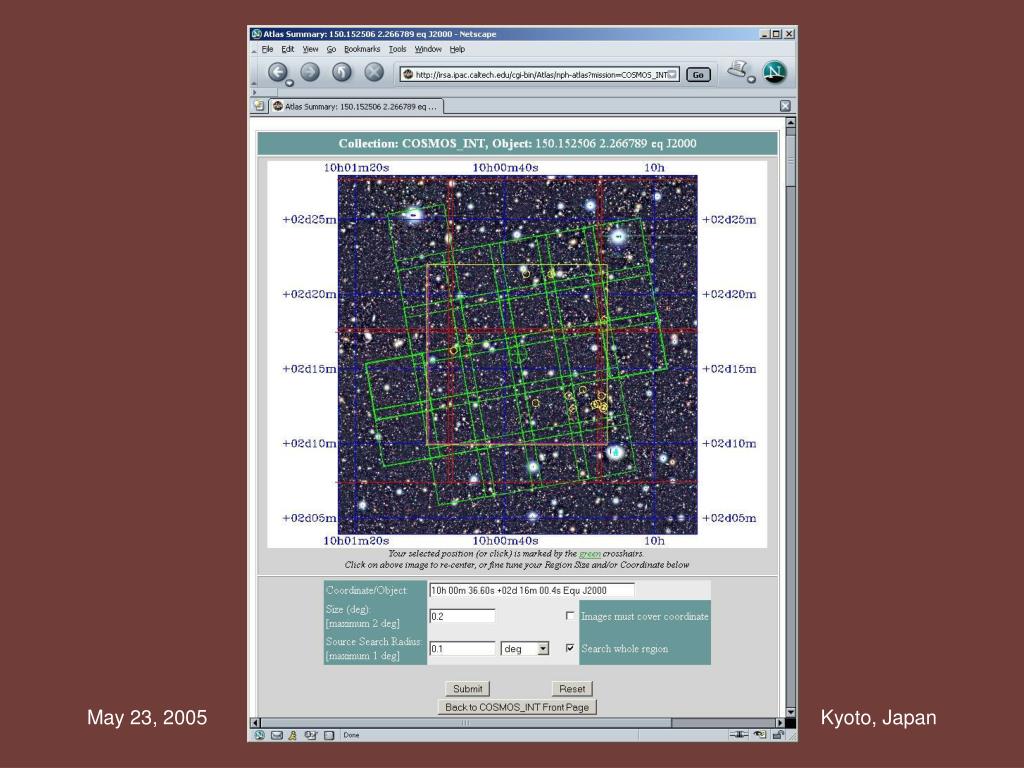Open Mail icon in status bar
The image size is (1024, 768).
(x=276, y=735)
